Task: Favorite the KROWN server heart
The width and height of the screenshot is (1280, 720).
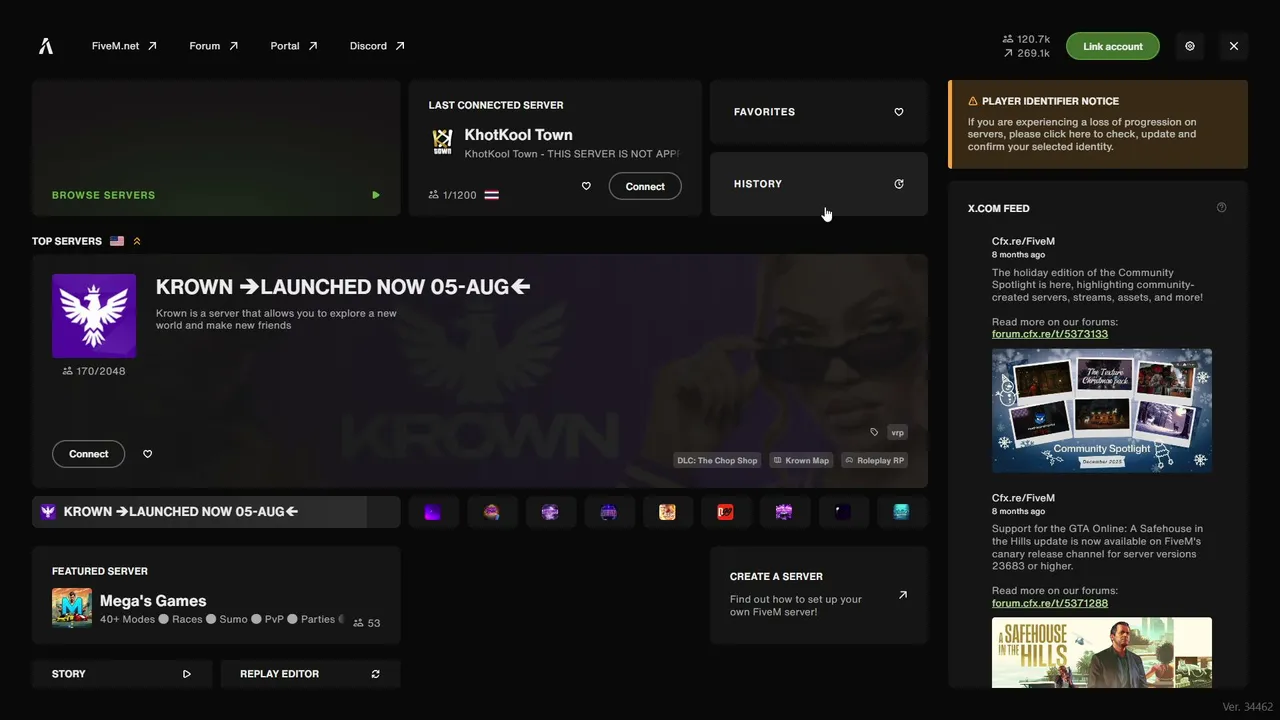Action: [148, 454]
